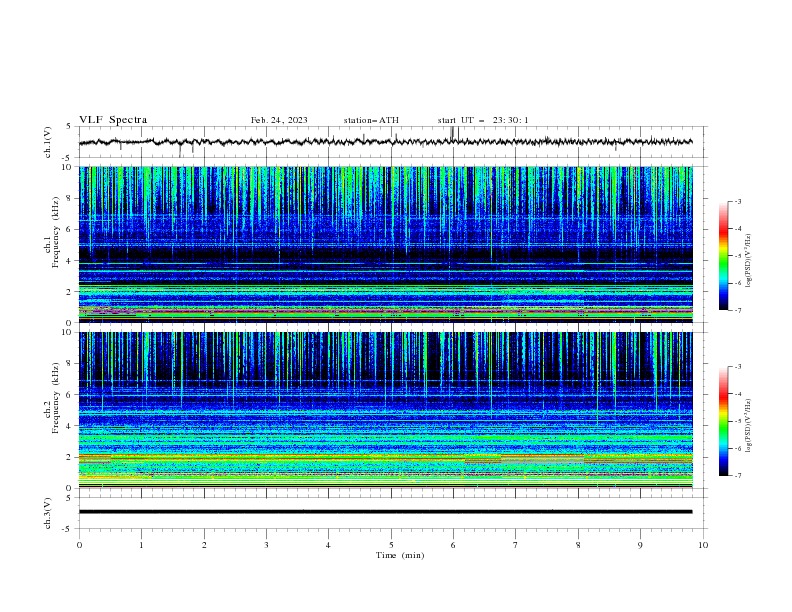792x612 pixels.
Task: Click the ch.2 spectrogram color scale bar
Action: pos(723,421)
